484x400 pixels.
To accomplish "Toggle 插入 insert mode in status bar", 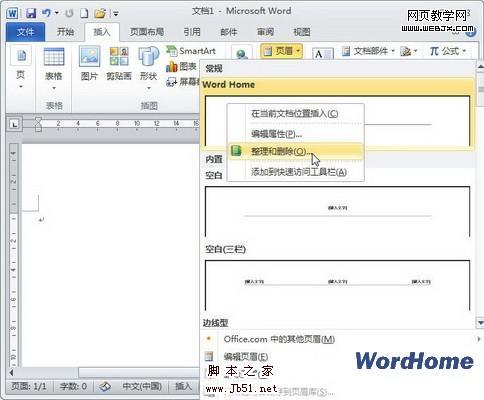I will [x=184, y=387].
